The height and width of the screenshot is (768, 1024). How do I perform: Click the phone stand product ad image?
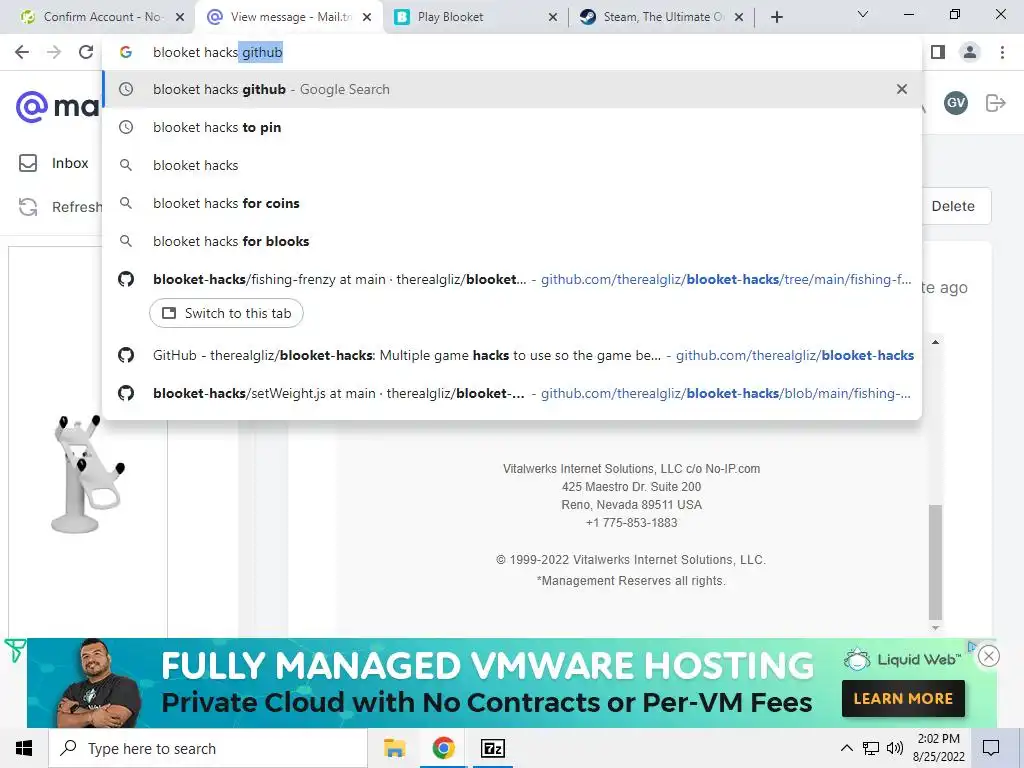[x=88, y=475]
